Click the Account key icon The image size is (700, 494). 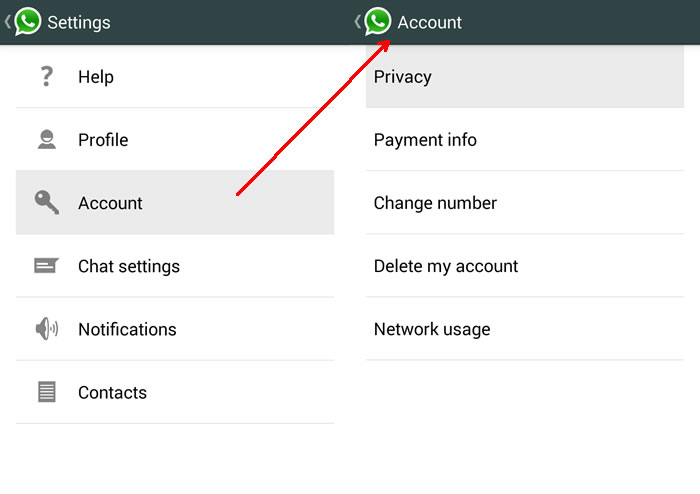click(x=46, y=203)
